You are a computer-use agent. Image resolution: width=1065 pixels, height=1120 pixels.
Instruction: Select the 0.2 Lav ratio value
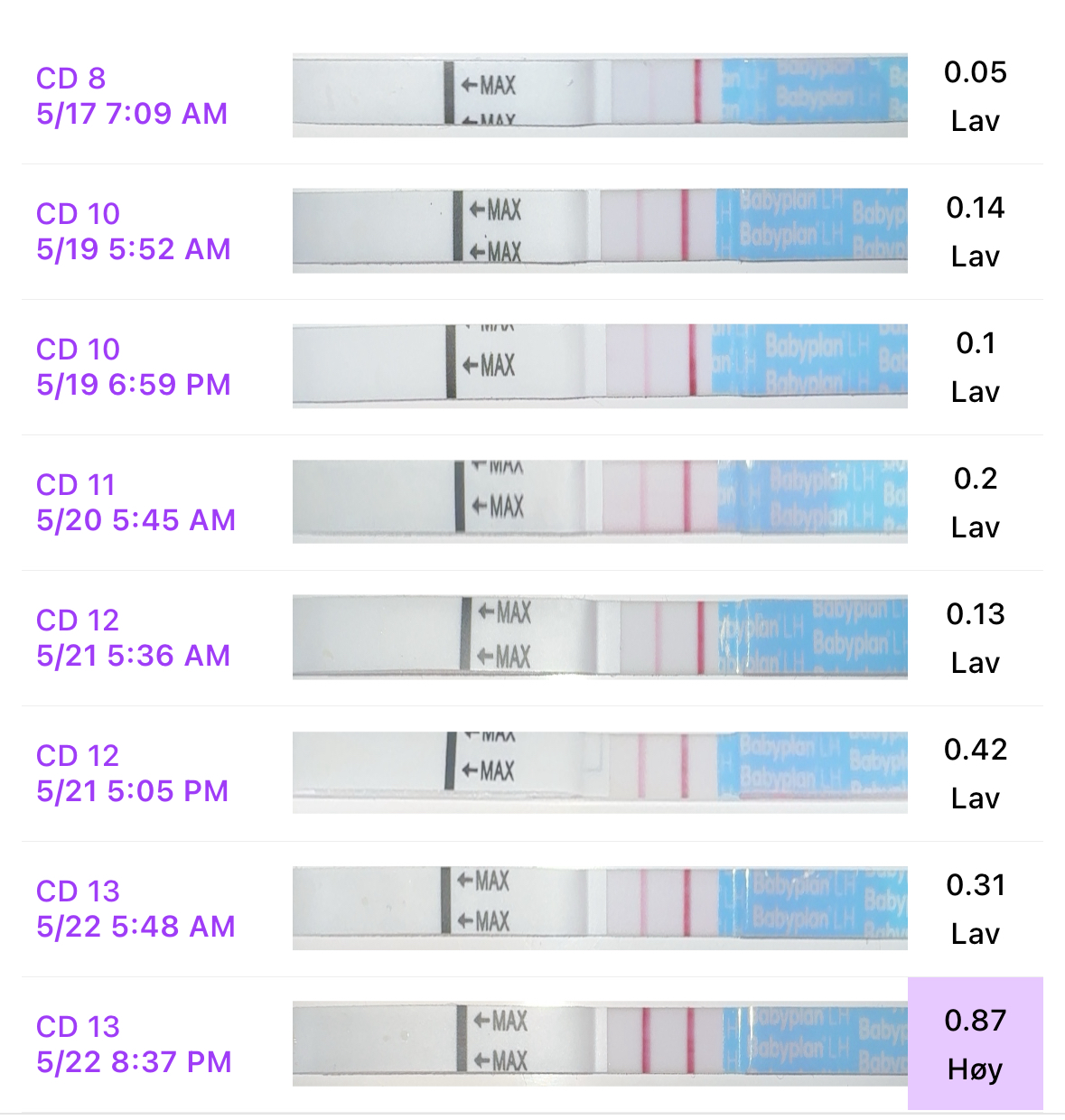click(x=975, y=502)
